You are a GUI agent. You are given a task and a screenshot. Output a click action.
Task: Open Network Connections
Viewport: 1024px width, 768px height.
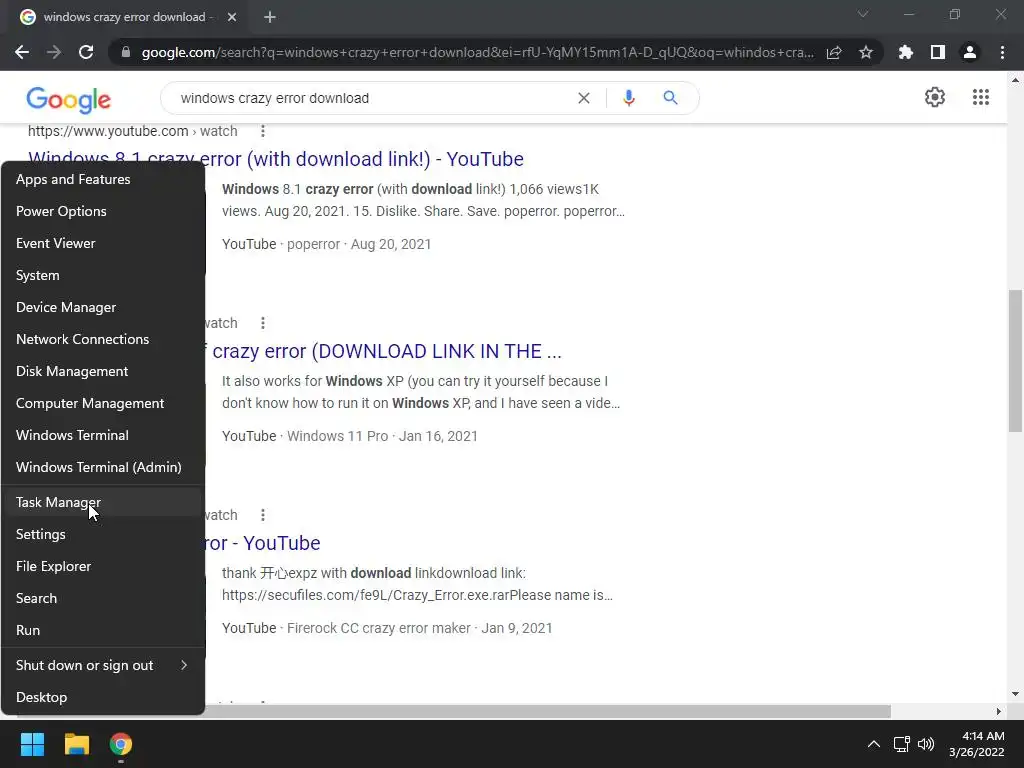tap(103, 340)
